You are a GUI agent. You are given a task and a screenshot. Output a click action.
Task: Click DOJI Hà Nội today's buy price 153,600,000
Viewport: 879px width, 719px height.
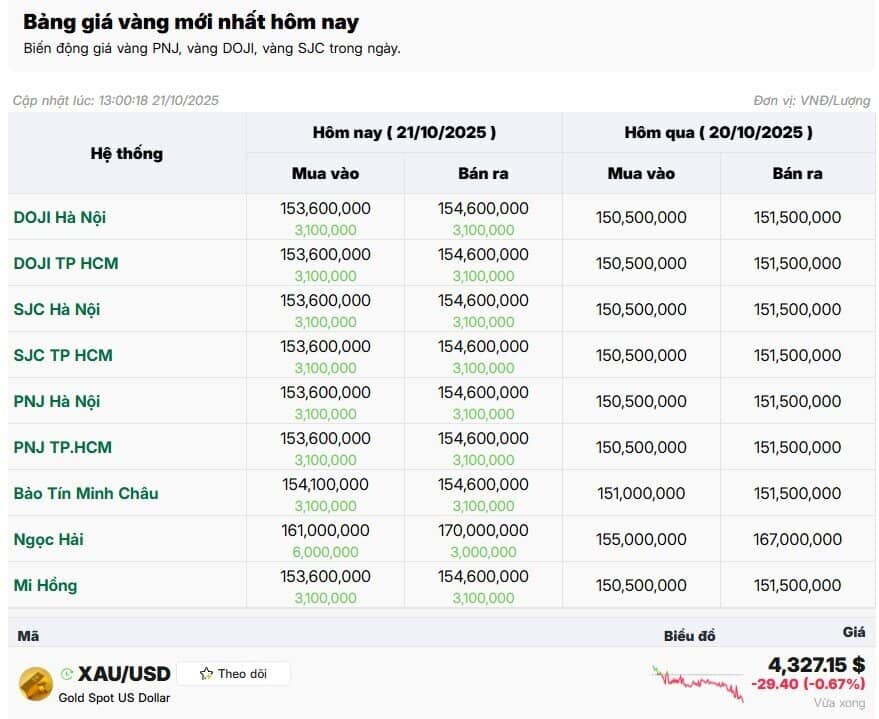point(325,208)
